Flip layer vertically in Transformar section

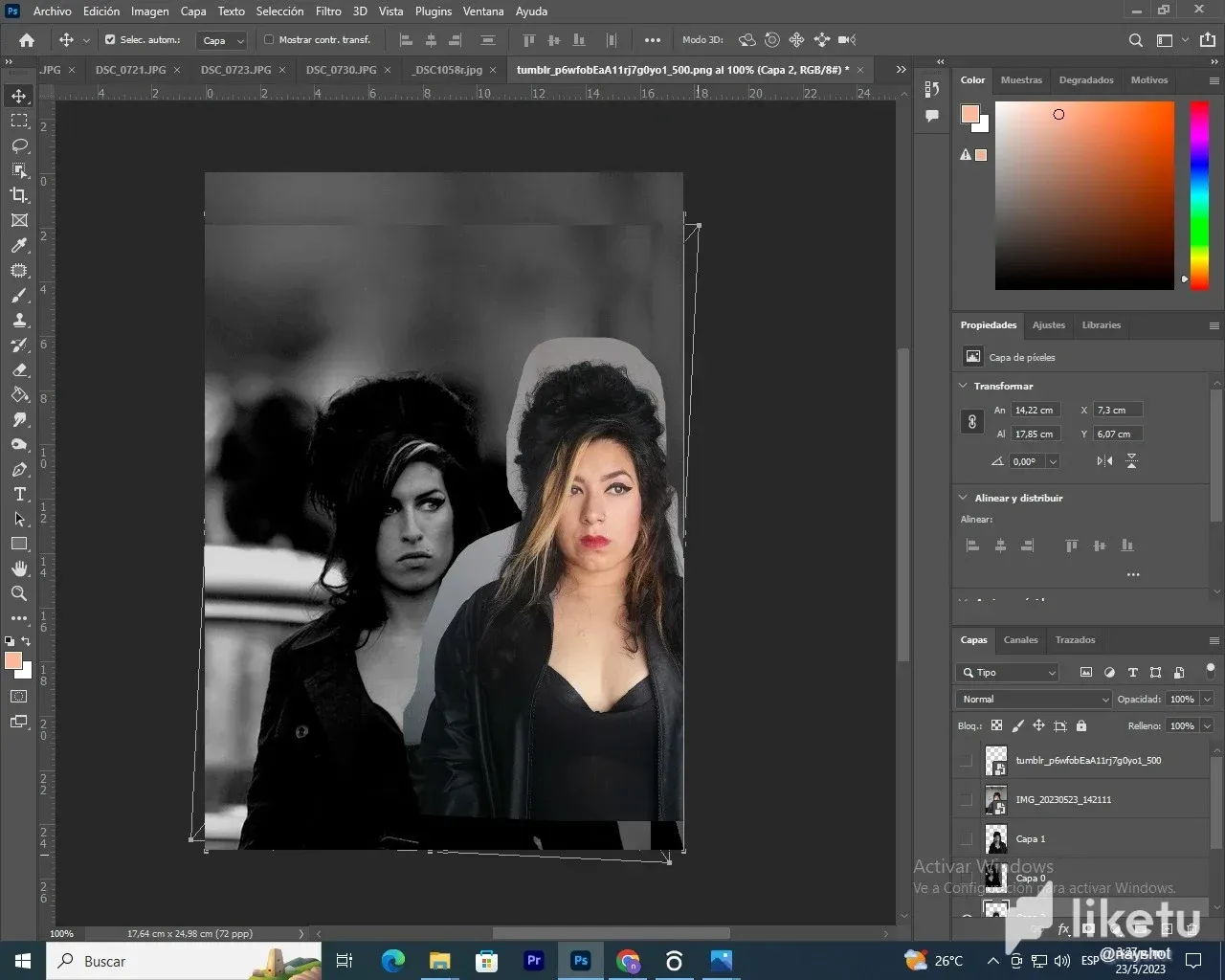coord(1131,461)
